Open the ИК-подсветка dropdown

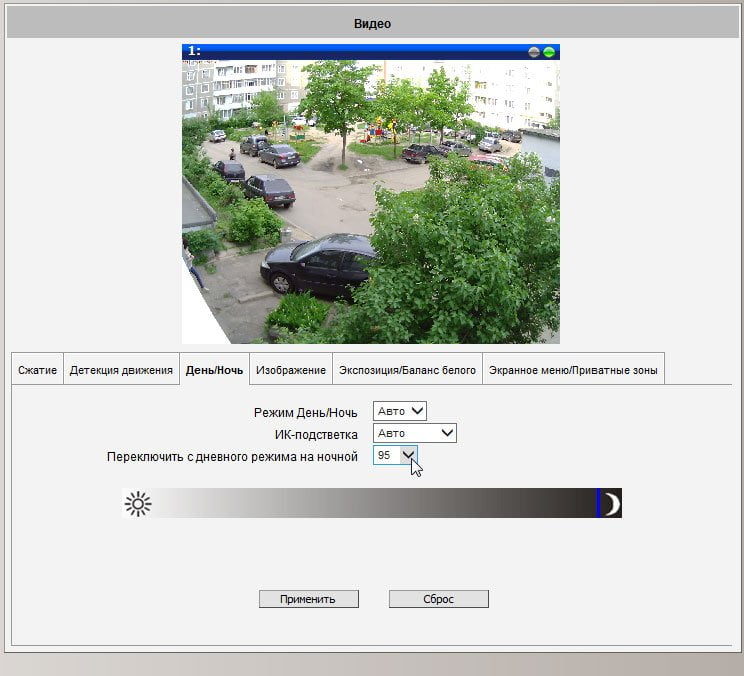point(415,433)
